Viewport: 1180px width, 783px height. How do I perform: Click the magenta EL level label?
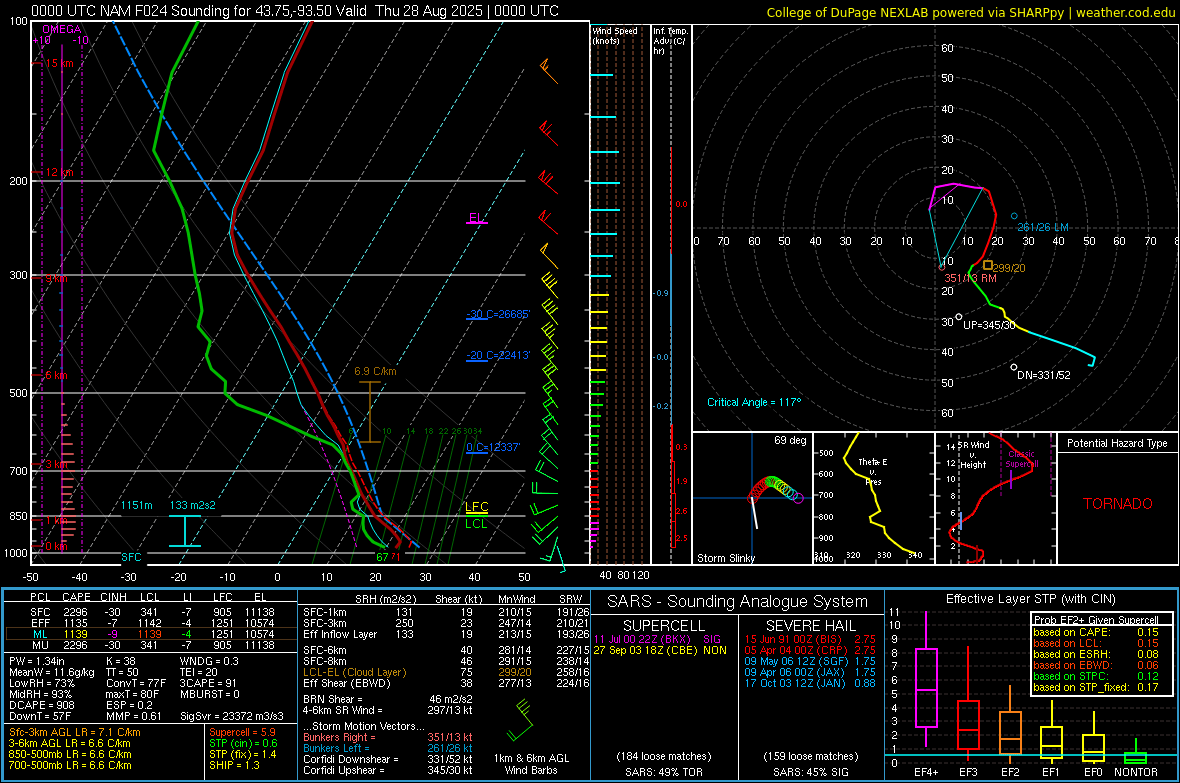476,218
